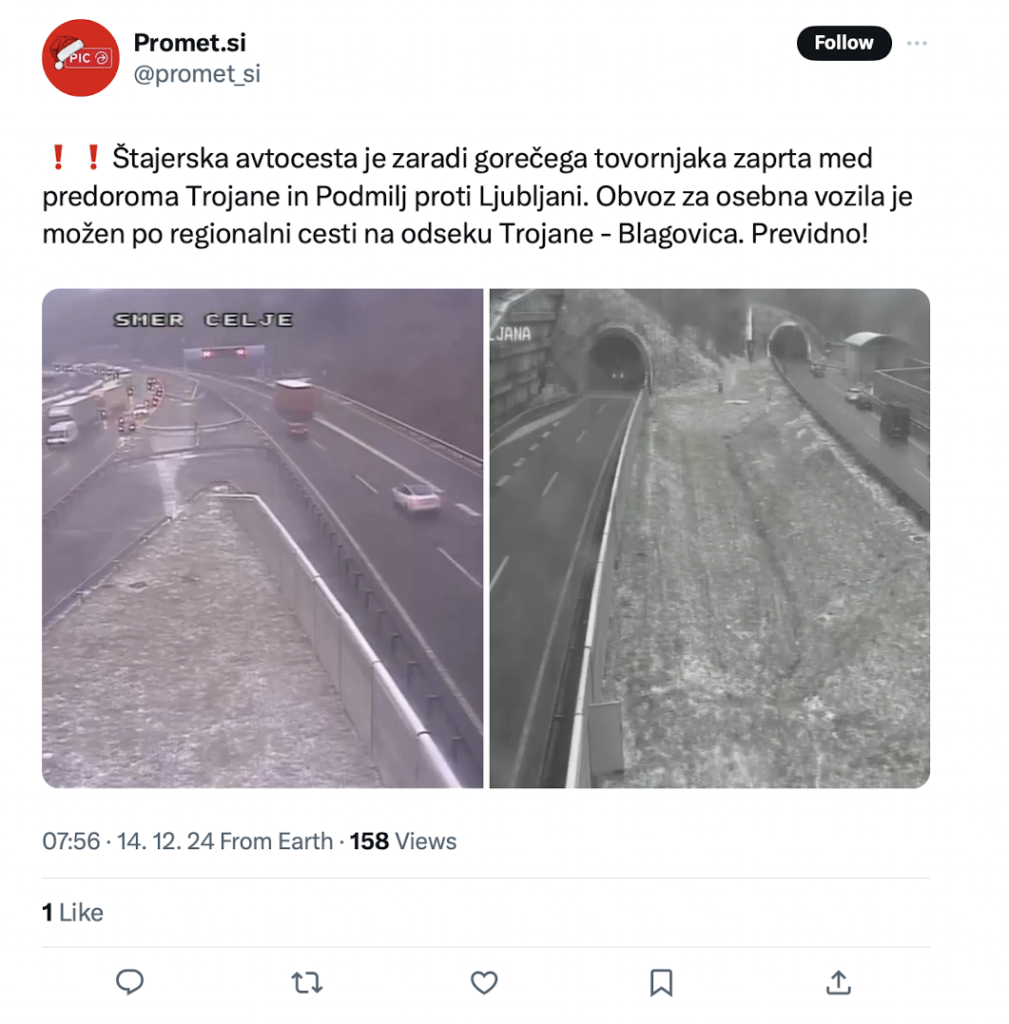The width and height of the screenshot is (1009, 1024).
Task: Repost this tweet with retweet icon
Action: point(306,982)
